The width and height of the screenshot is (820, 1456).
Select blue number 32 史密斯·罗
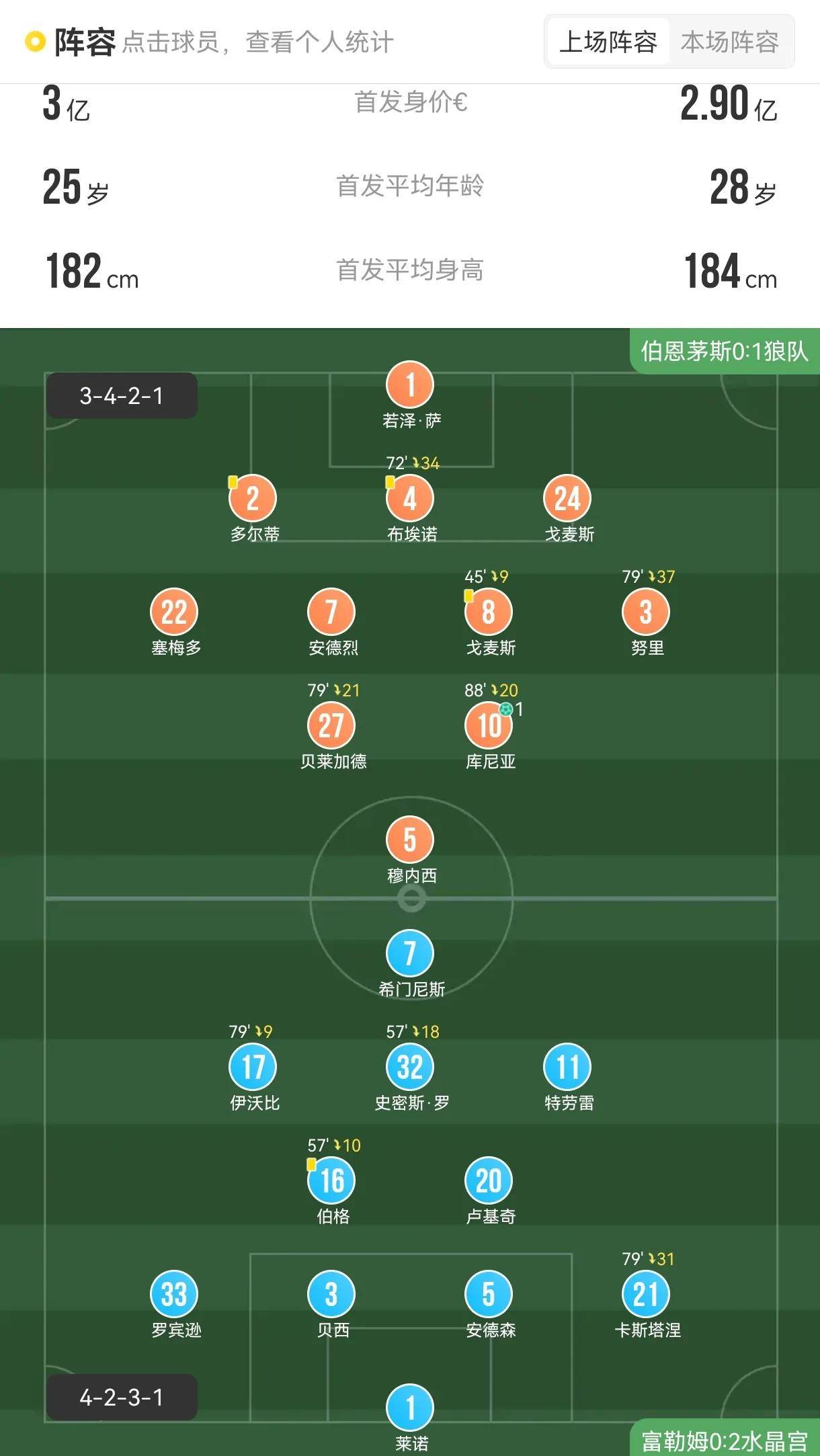tap(410, 1067)
